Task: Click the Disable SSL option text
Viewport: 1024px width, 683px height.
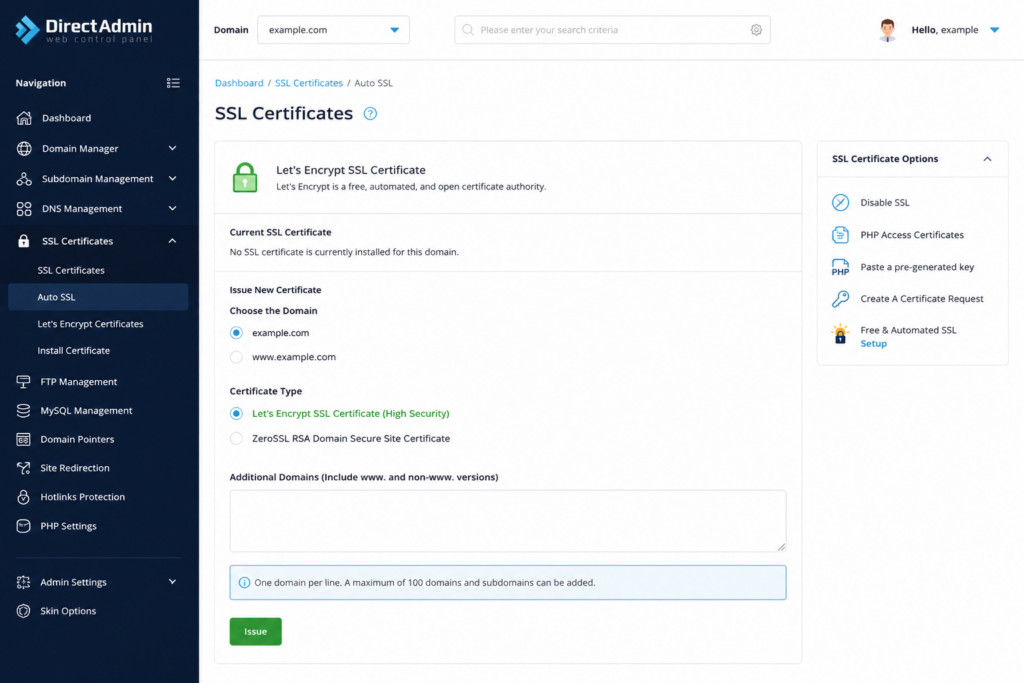Action: [x=885, y=202]
